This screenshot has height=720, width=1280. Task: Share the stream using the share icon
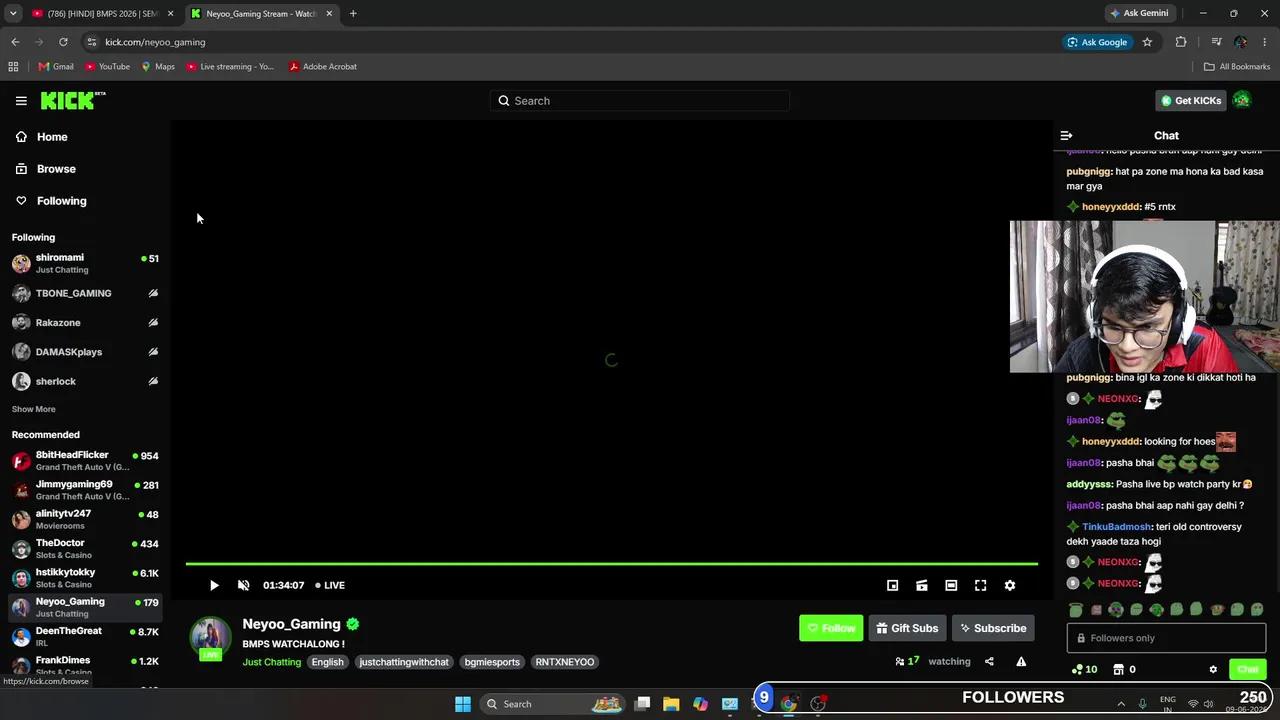click(989, 661)
